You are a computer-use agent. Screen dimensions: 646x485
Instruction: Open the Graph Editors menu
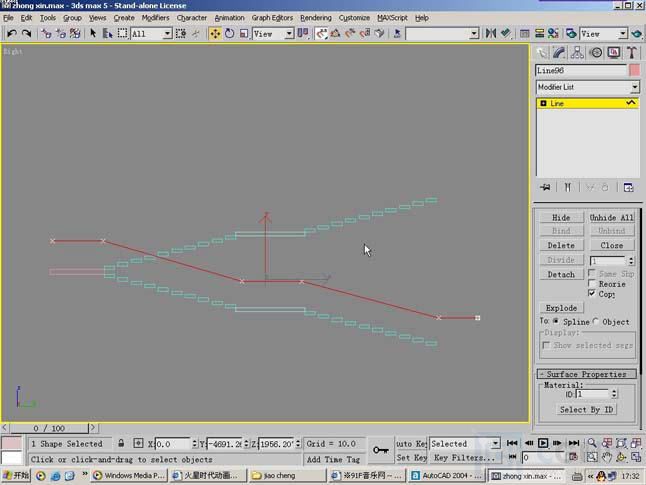click(272, 18)
